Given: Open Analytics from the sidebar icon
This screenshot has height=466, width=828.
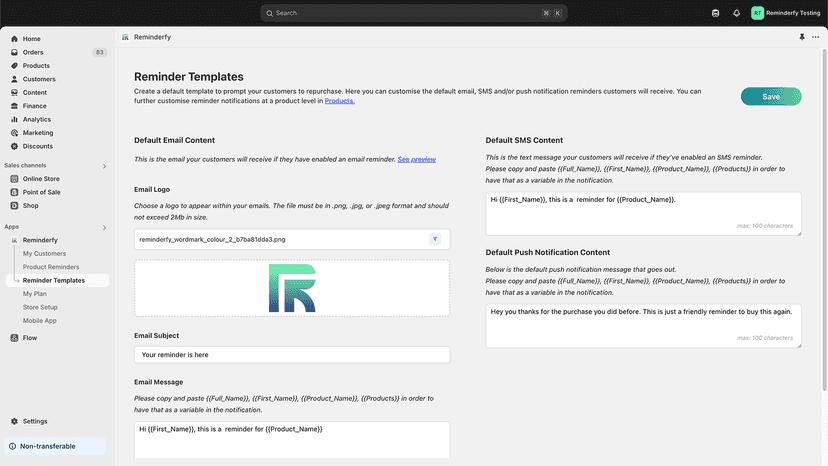Looking at the screenshot, I should (x=14, y=119).
